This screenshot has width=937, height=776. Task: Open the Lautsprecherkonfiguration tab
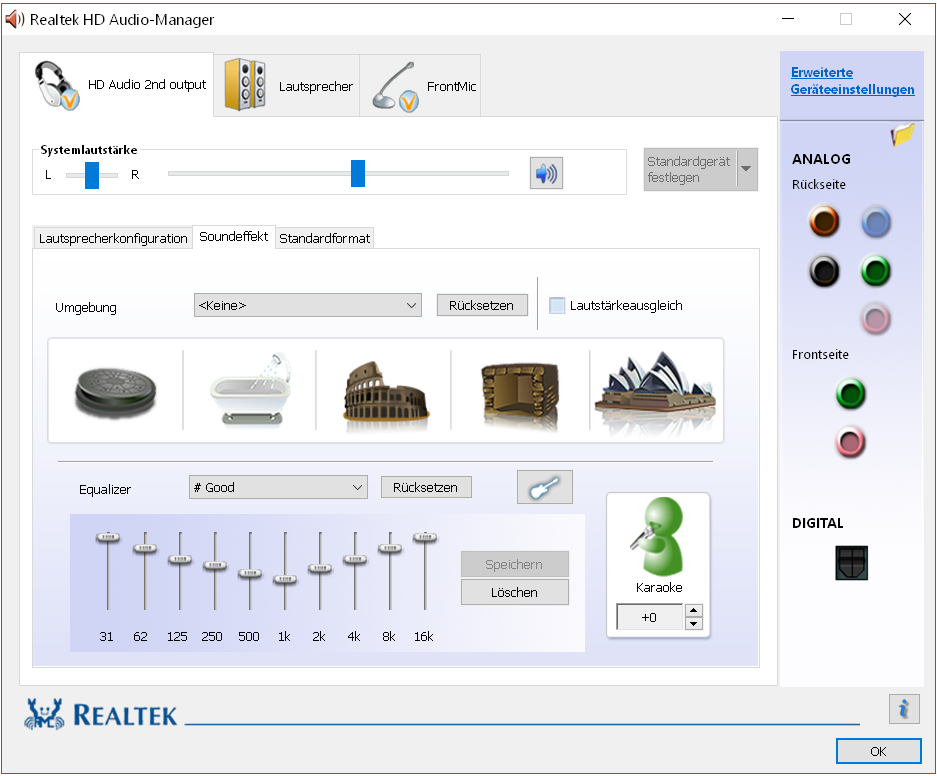(113, 238)
